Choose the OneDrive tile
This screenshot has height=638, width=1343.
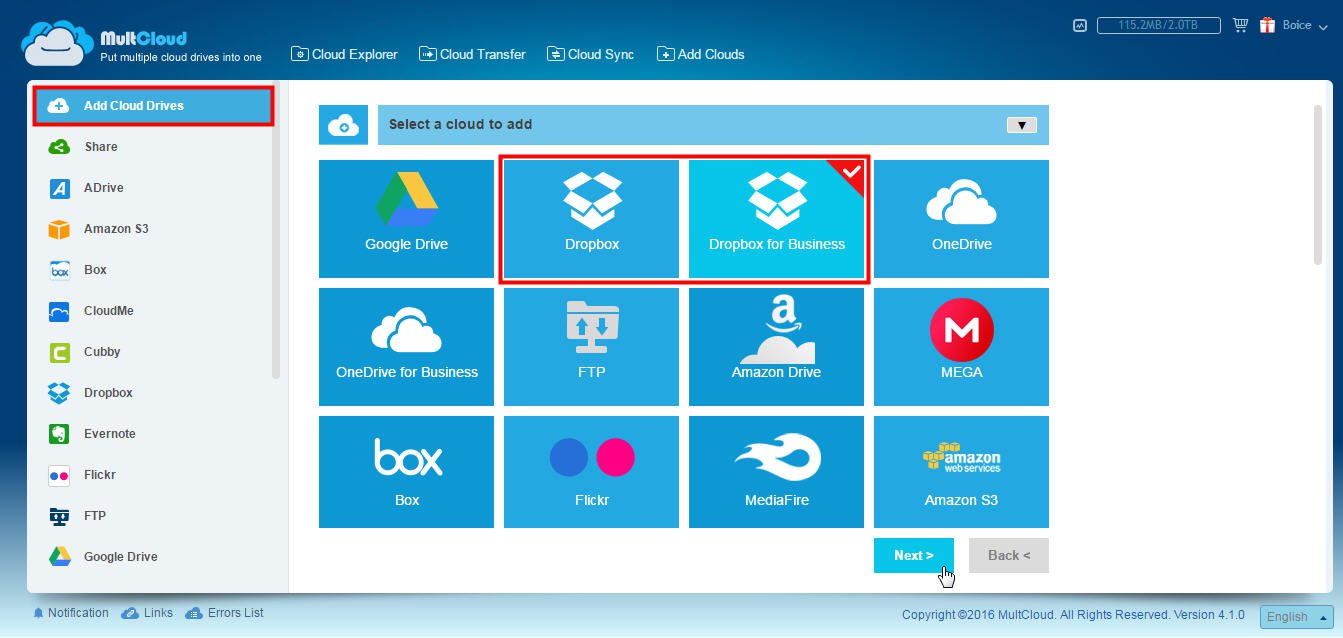pyautogui.click(x=961, y=219)
